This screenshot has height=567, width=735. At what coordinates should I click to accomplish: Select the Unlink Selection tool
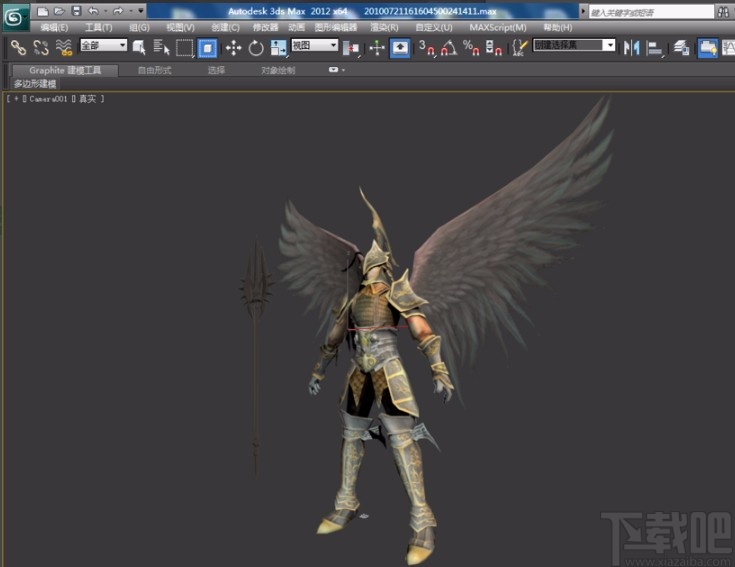[41, 47]
